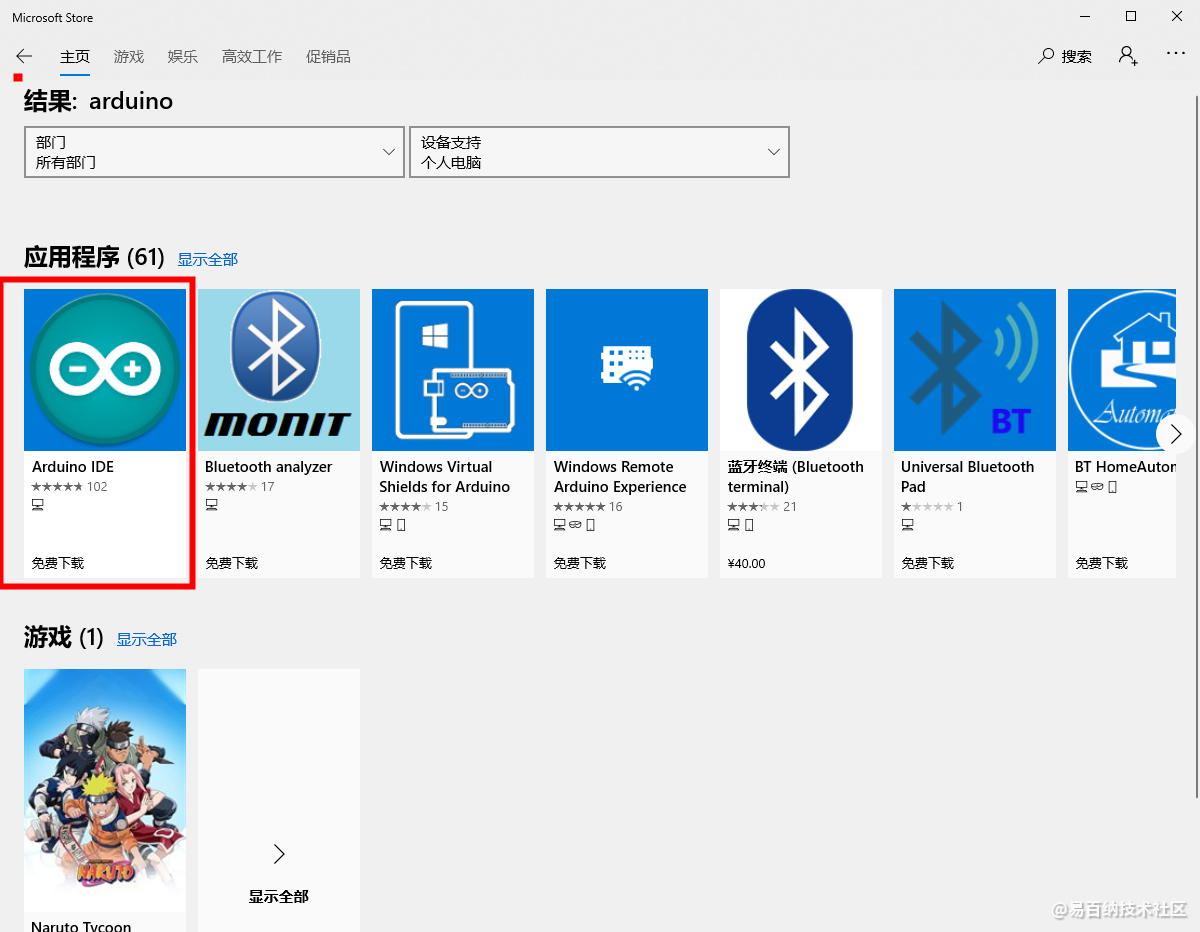Click the Windows Remote Arduino Experience rating
Screen dimensions: 1200x932
click(x=588, y=507)
